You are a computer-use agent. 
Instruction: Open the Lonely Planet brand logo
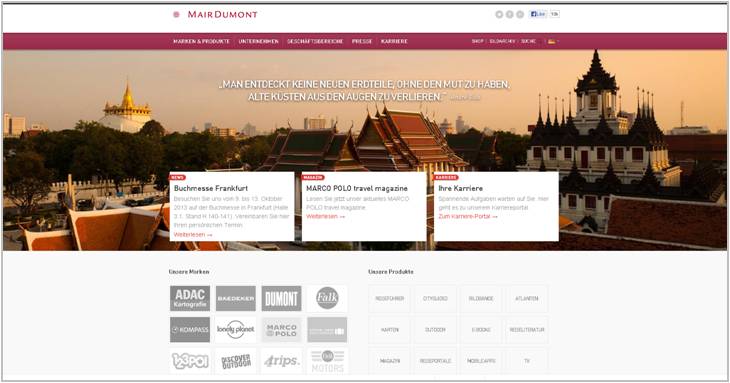point(236,329)
